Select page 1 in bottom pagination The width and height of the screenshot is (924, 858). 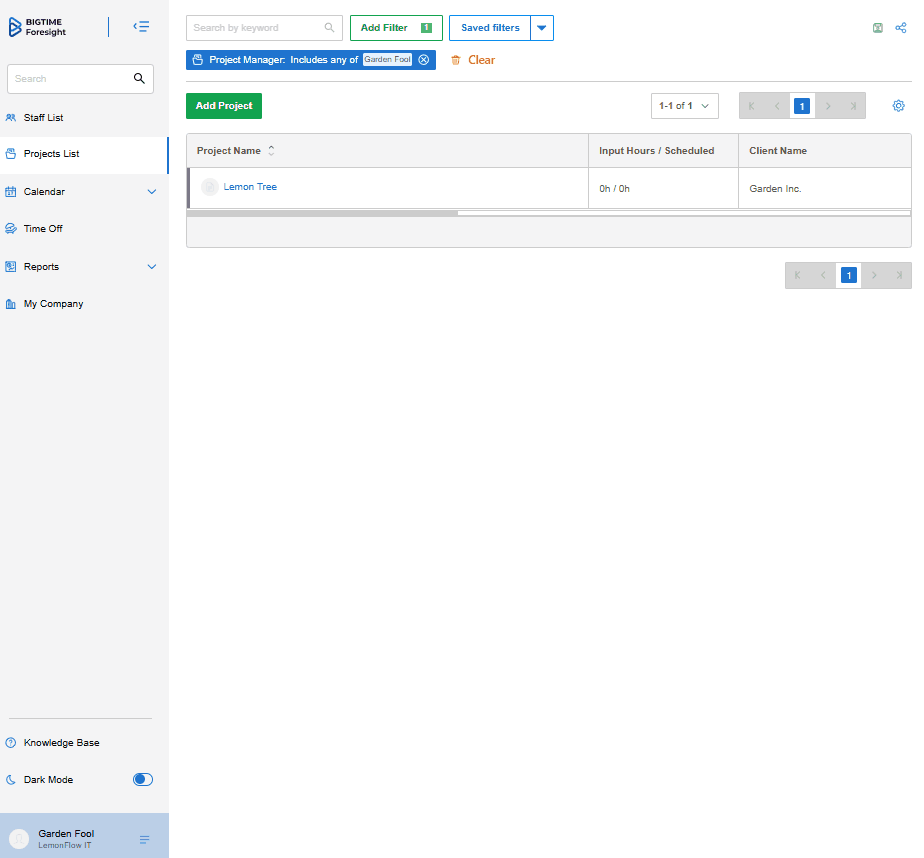[x=849, y=275]
